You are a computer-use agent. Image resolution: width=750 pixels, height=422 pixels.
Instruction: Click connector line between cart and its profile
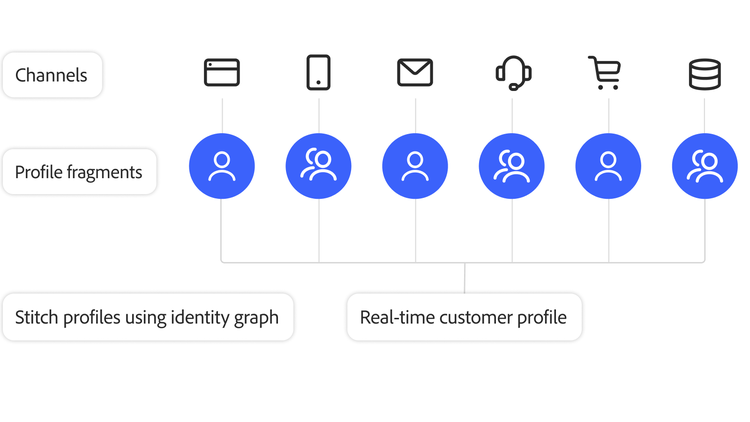point(608,113)
